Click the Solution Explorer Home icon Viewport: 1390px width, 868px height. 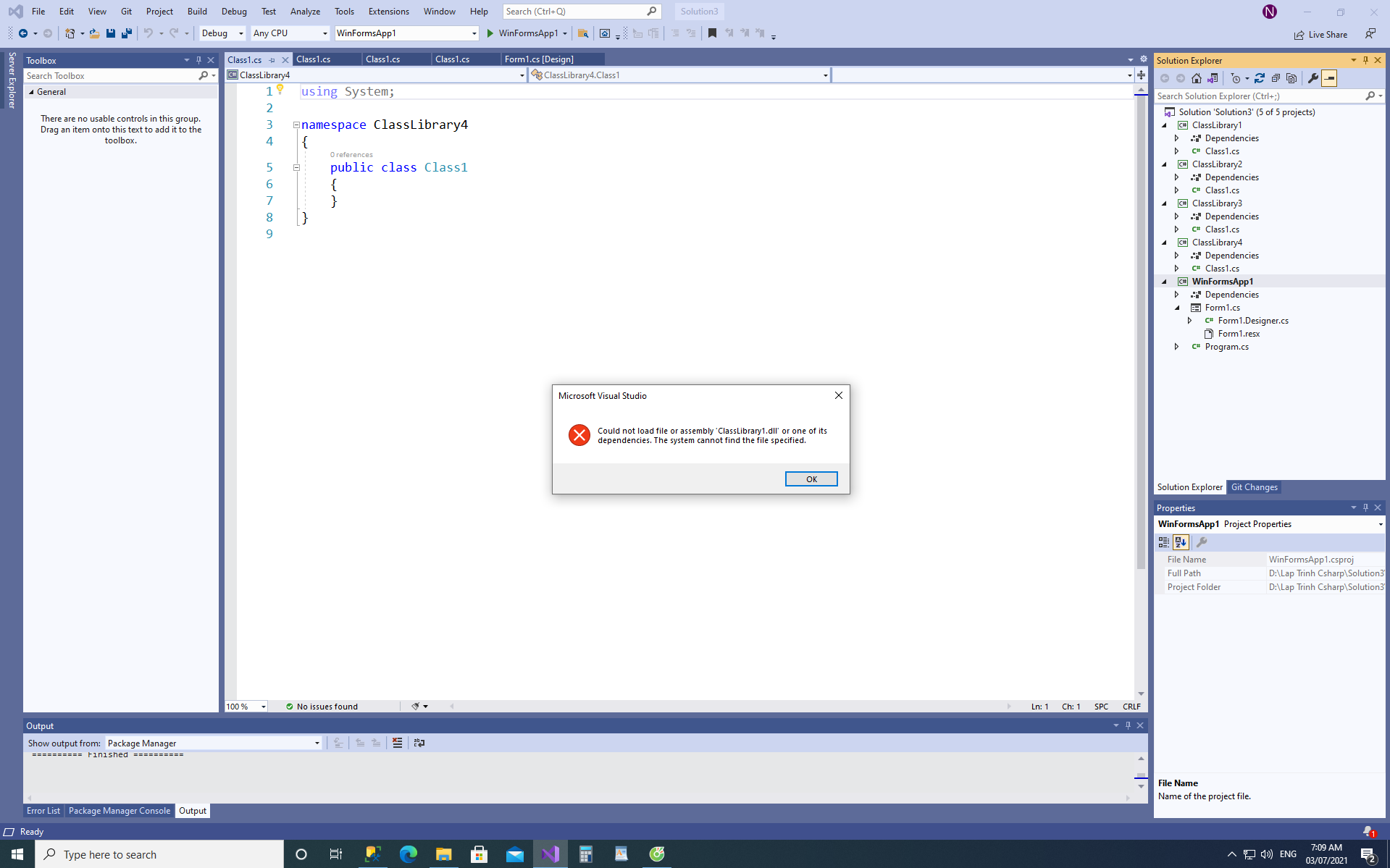pyautogui.click(x=1197, y=78)
